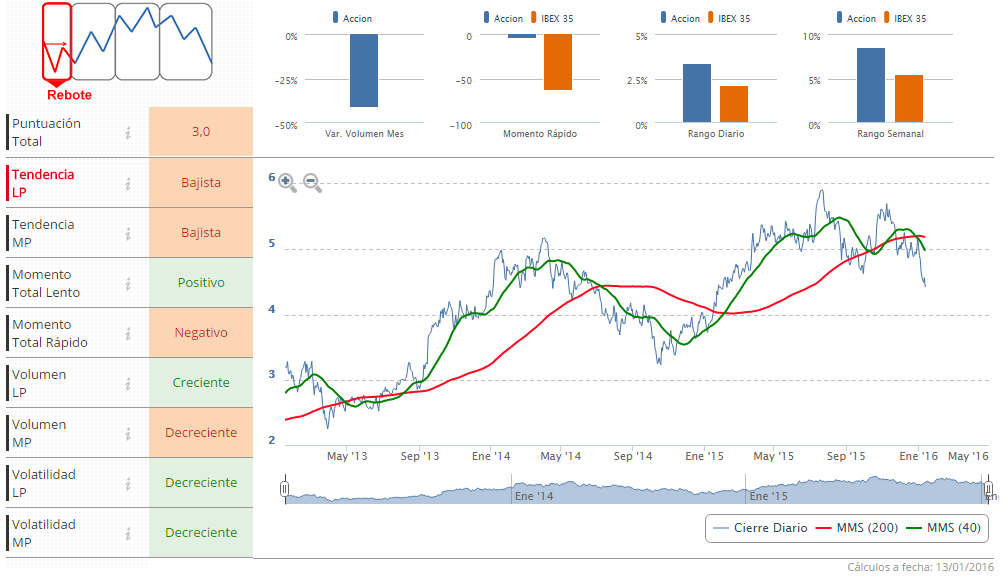Open Momento Total Rápido info icon
Viewport: 1003px width, 578px height.
click(128, 333)
